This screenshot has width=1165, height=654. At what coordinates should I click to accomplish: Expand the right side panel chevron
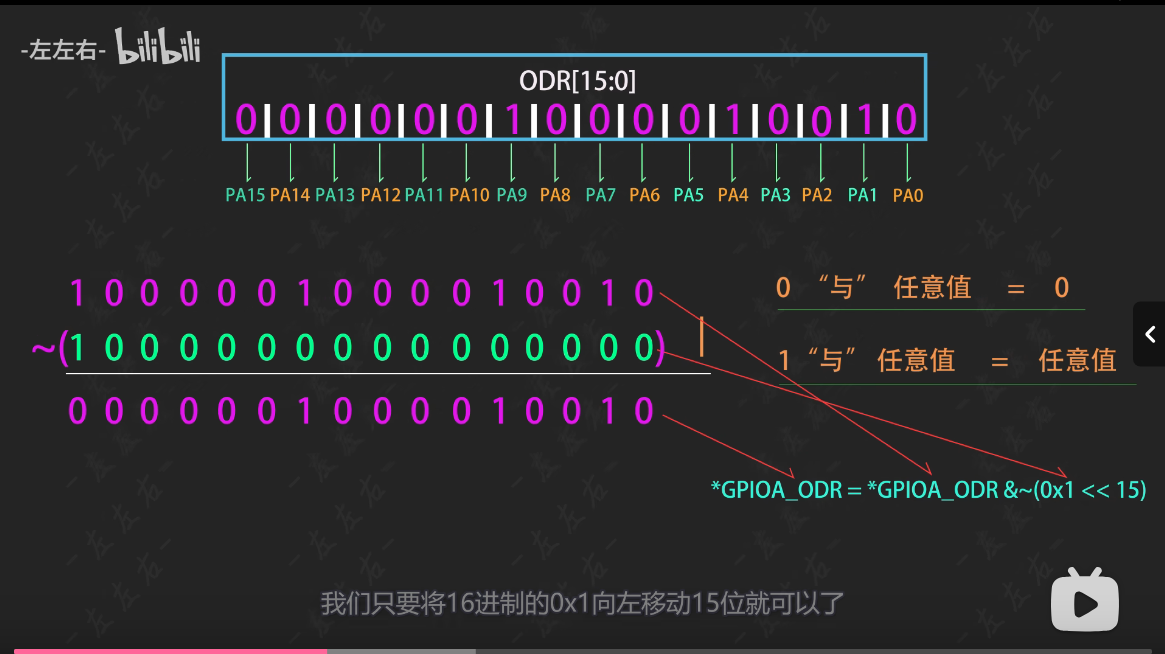[1150, 335]
